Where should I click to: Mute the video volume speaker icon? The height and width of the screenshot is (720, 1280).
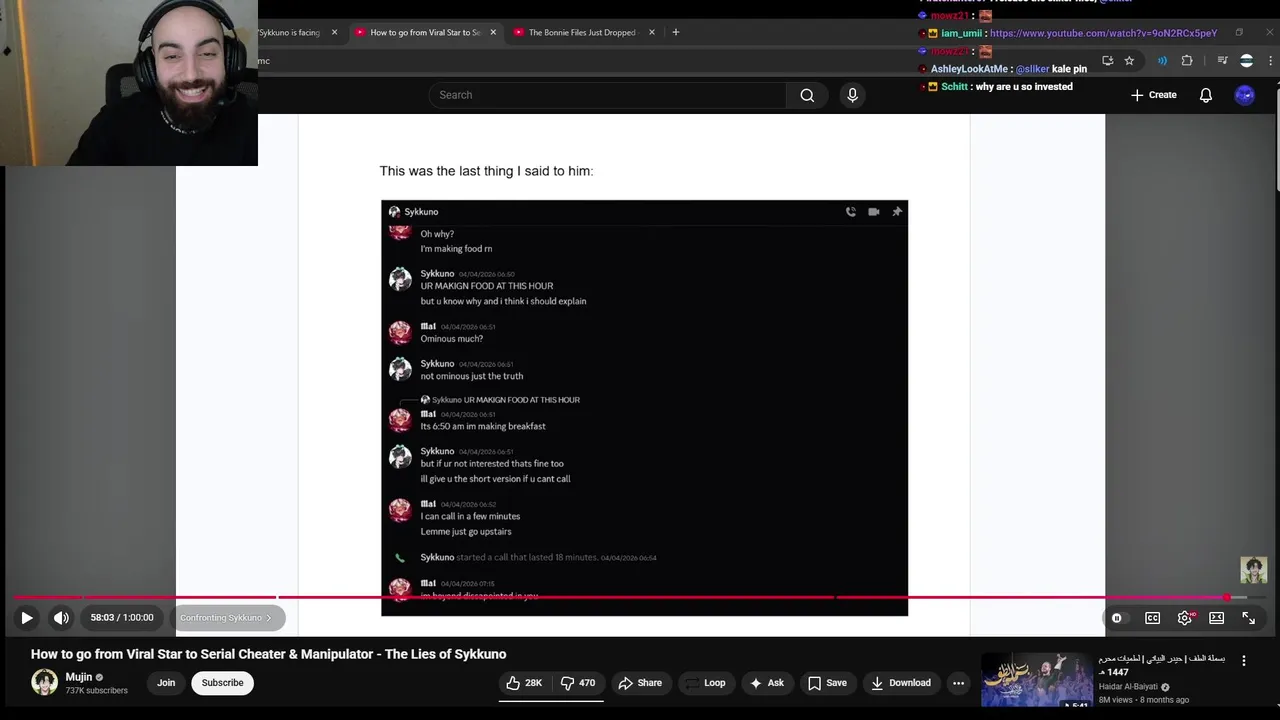[61, 618]
